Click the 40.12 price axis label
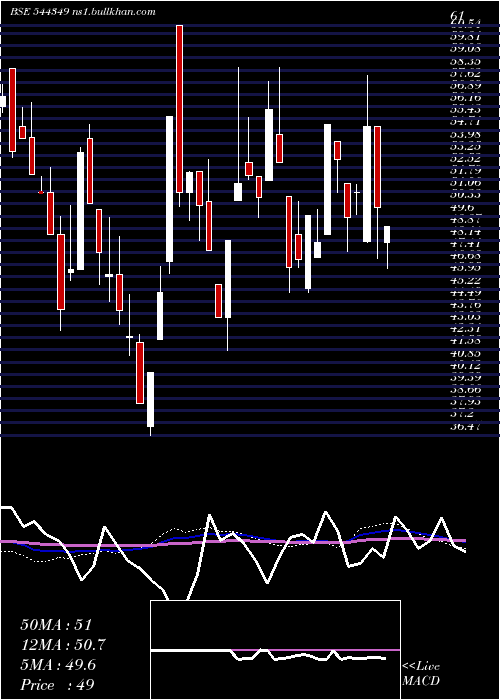This screenshot has width=500, height=700. 465,365
